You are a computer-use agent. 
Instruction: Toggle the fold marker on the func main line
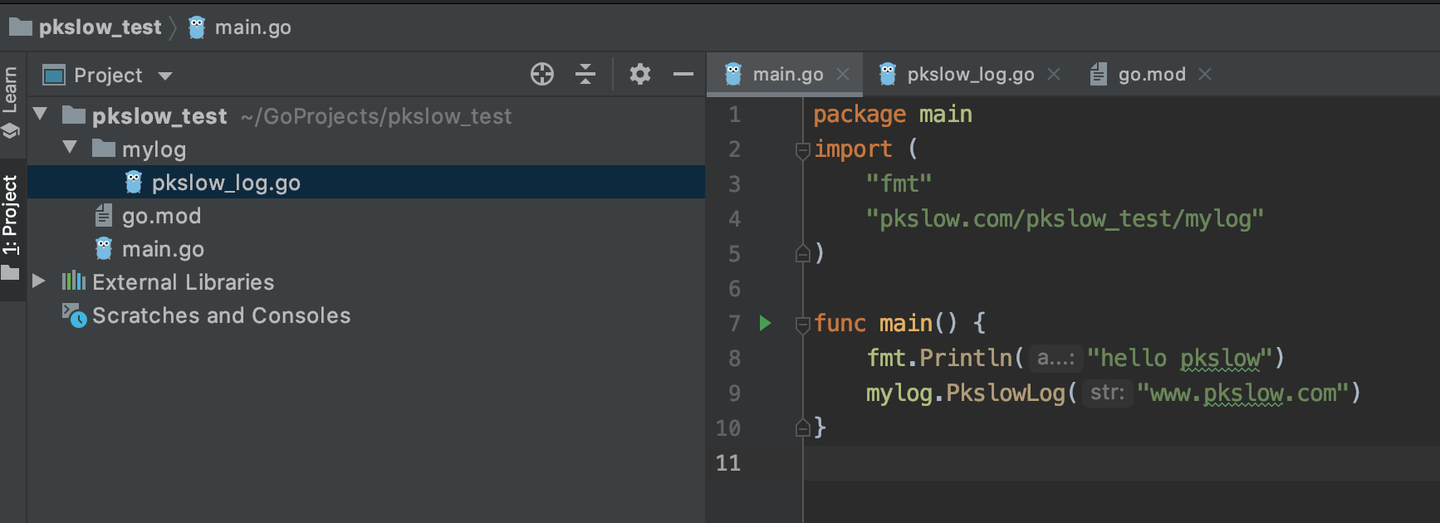click(802, 324)
